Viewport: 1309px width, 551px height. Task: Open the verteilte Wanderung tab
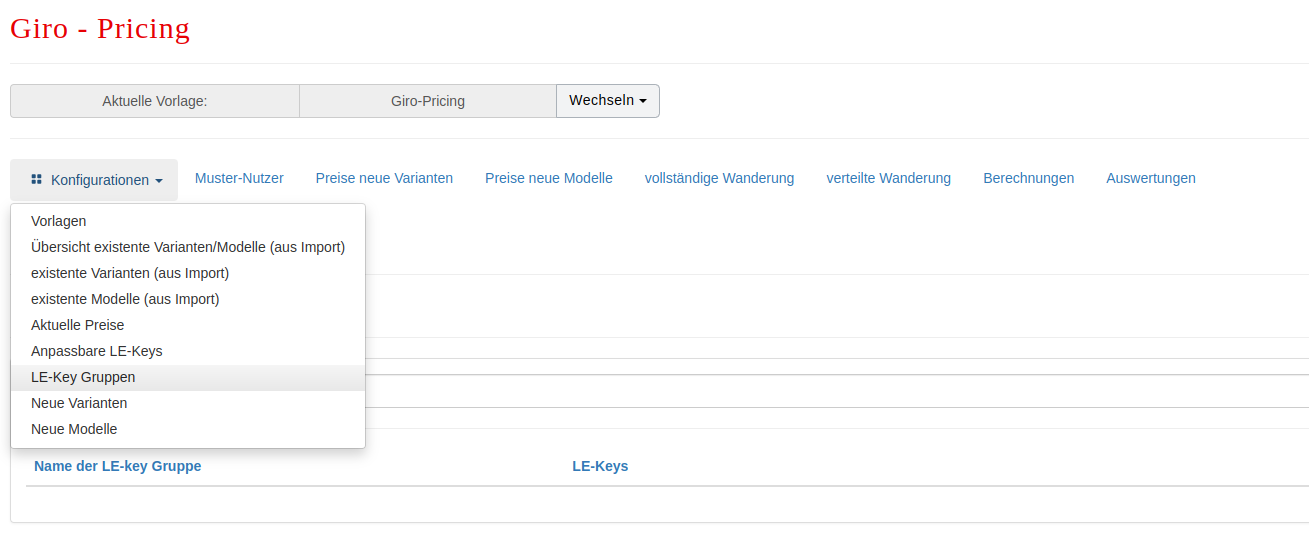coord(889,178)
